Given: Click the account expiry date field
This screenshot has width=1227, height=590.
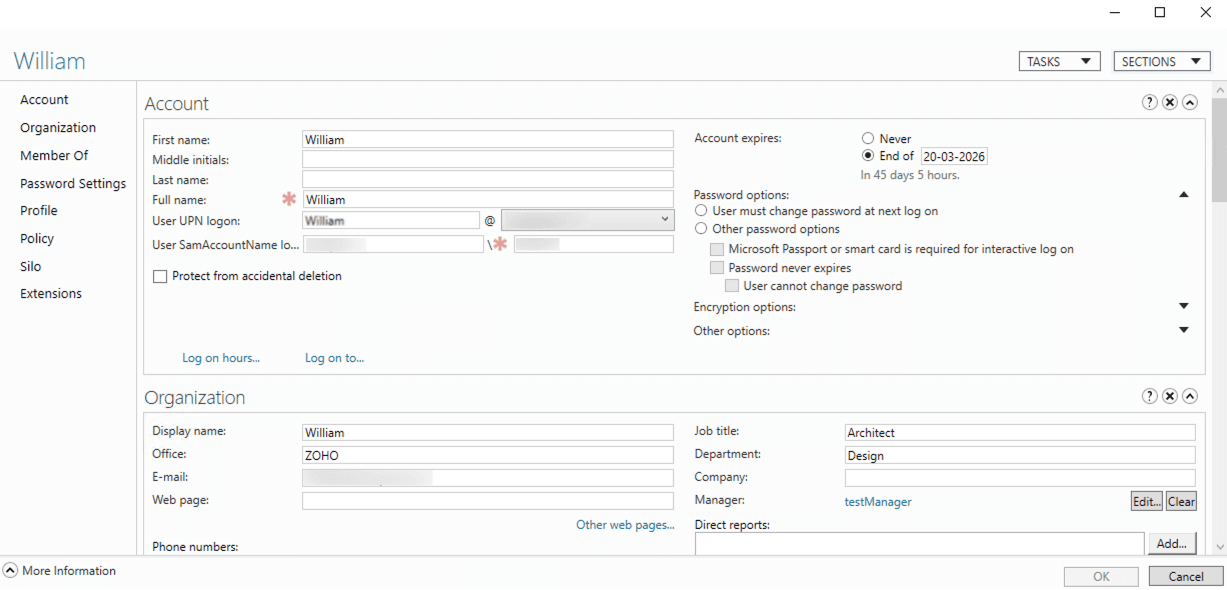Looking at the screenshot, I should point(952,155).
